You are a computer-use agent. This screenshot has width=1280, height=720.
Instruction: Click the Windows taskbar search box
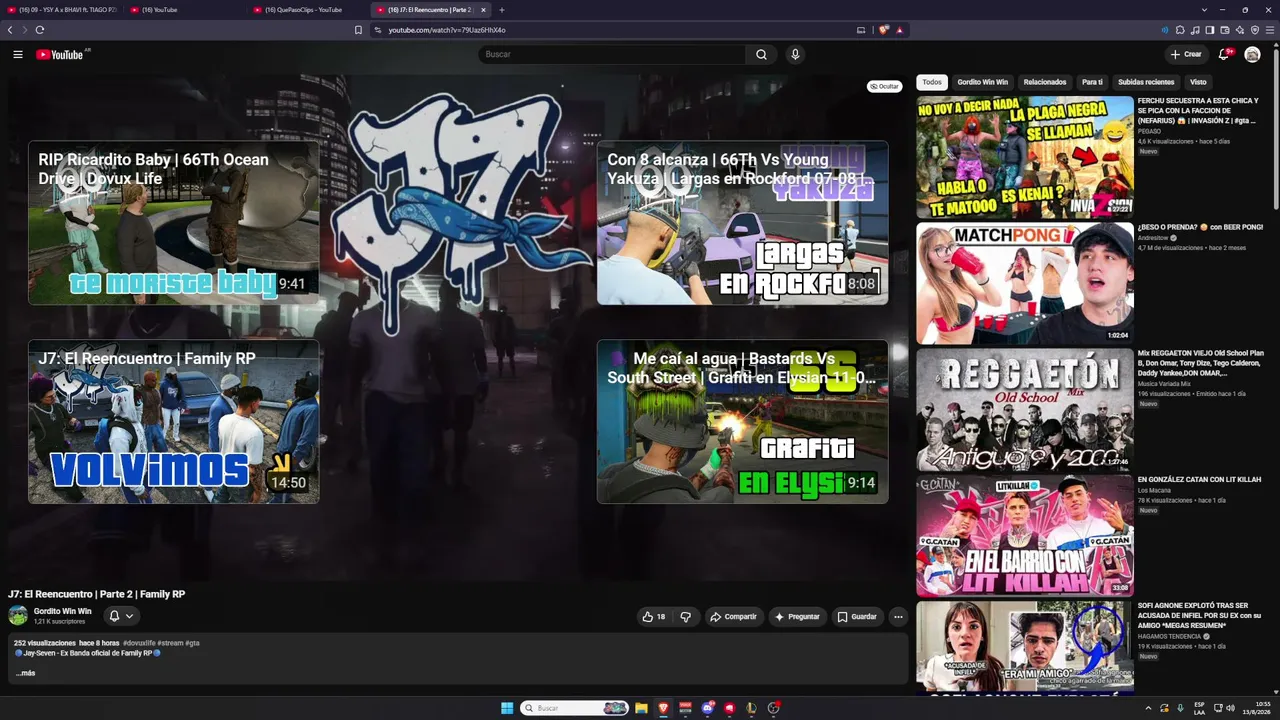coord(575,708)
